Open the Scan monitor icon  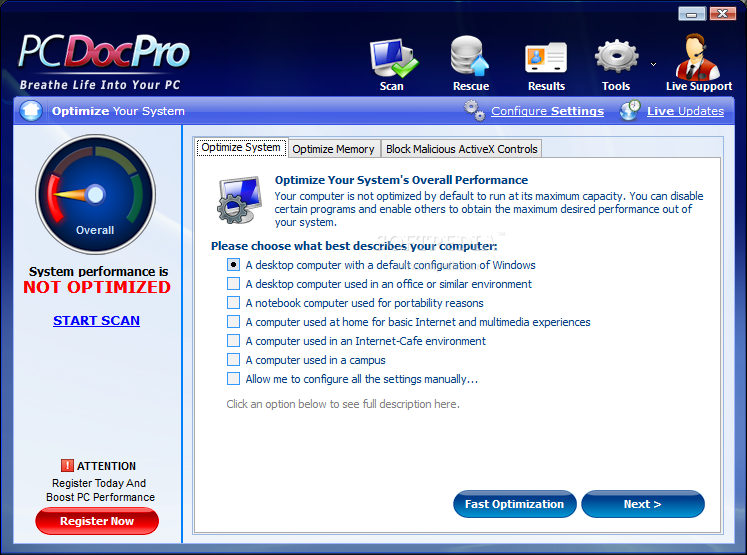[394, 58]
